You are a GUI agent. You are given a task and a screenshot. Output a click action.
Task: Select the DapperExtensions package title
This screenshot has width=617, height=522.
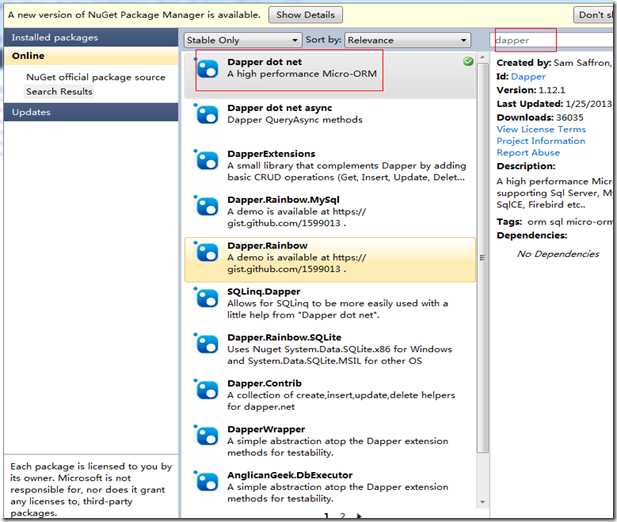[272, 154]
